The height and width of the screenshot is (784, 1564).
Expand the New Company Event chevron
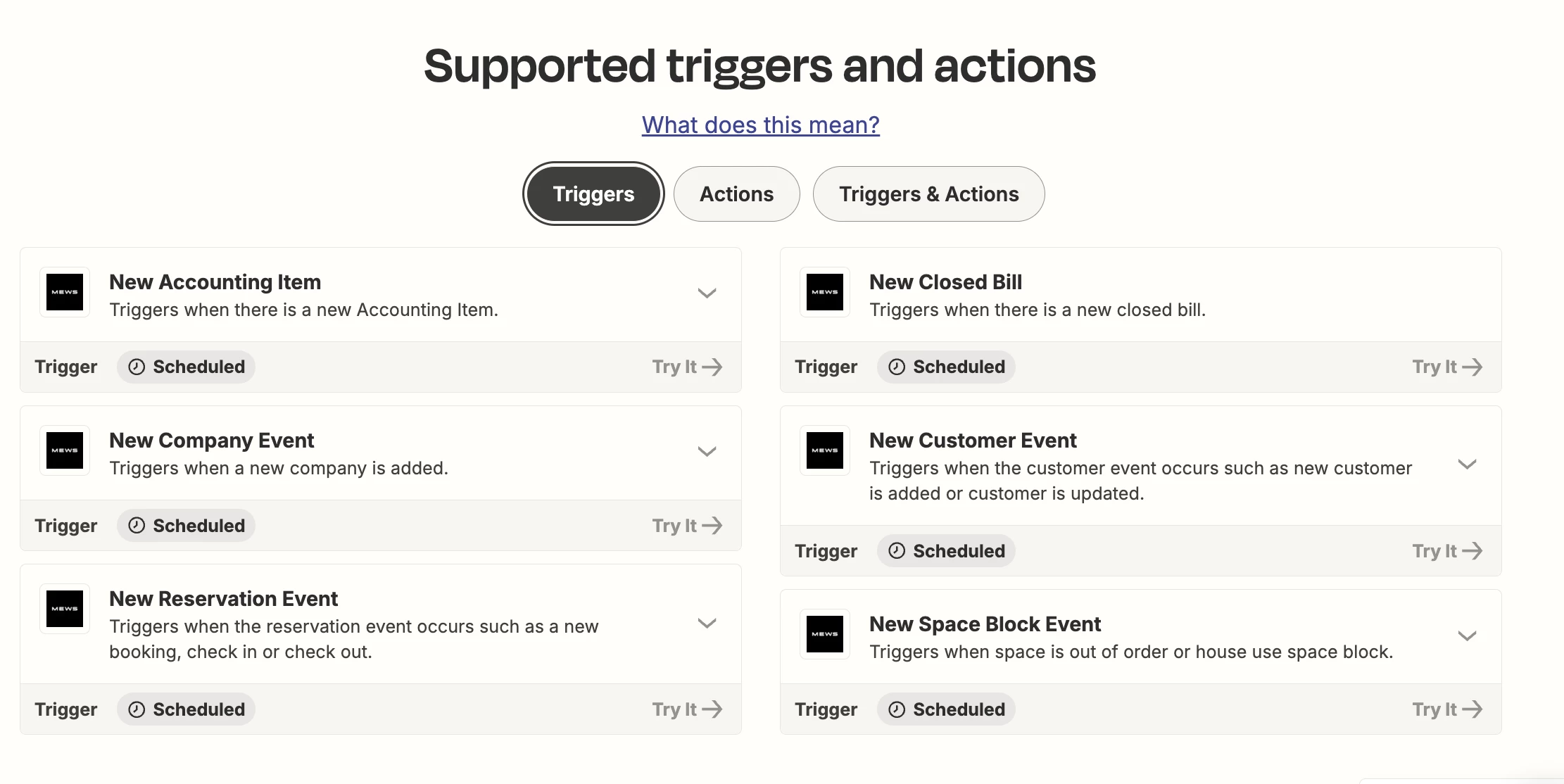[x=707, y=452]
